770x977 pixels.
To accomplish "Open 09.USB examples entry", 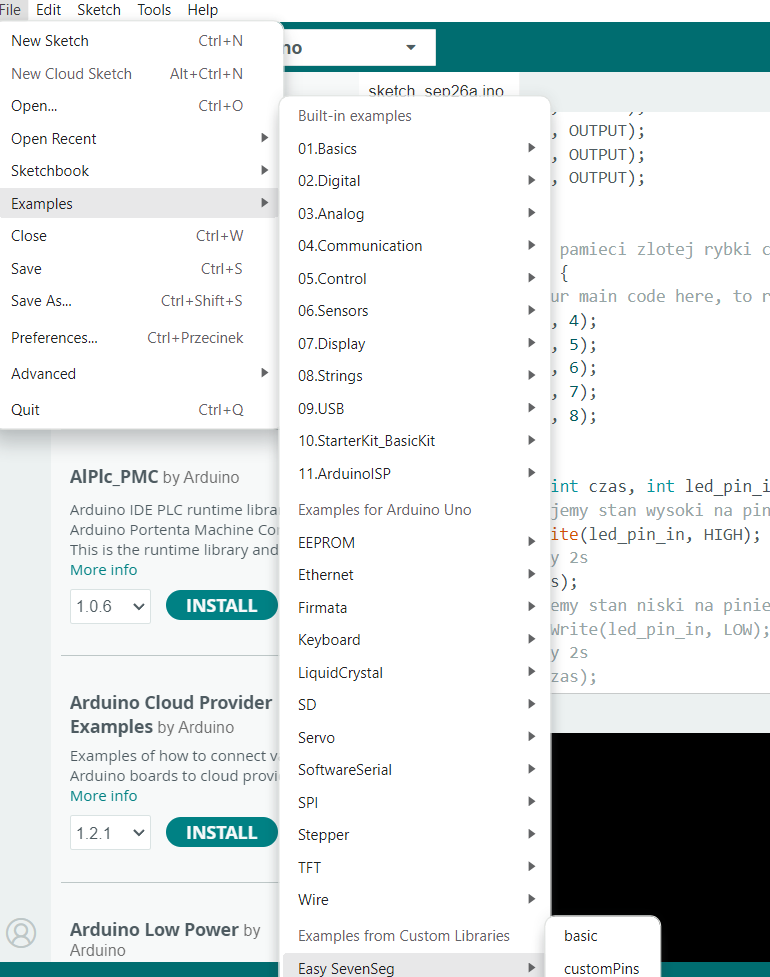I will (416, 409).
